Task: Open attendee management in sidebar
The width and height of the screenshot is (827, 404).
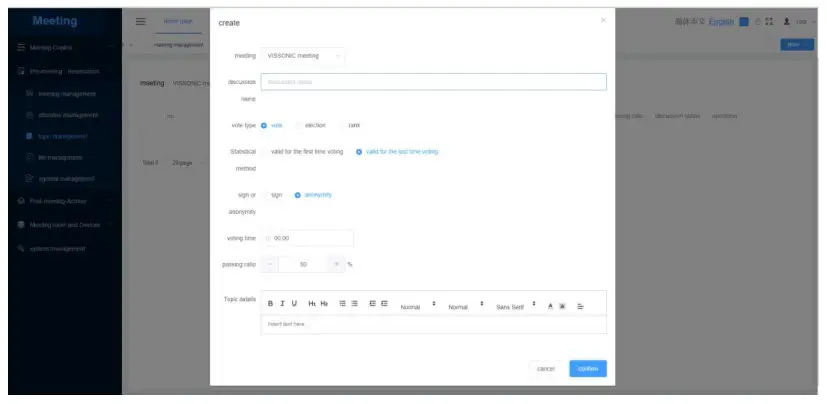Action: 68,115
